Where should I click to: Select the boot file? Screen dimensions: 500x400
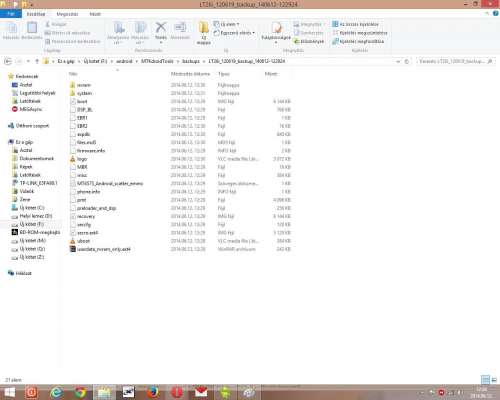pos(79,101)
